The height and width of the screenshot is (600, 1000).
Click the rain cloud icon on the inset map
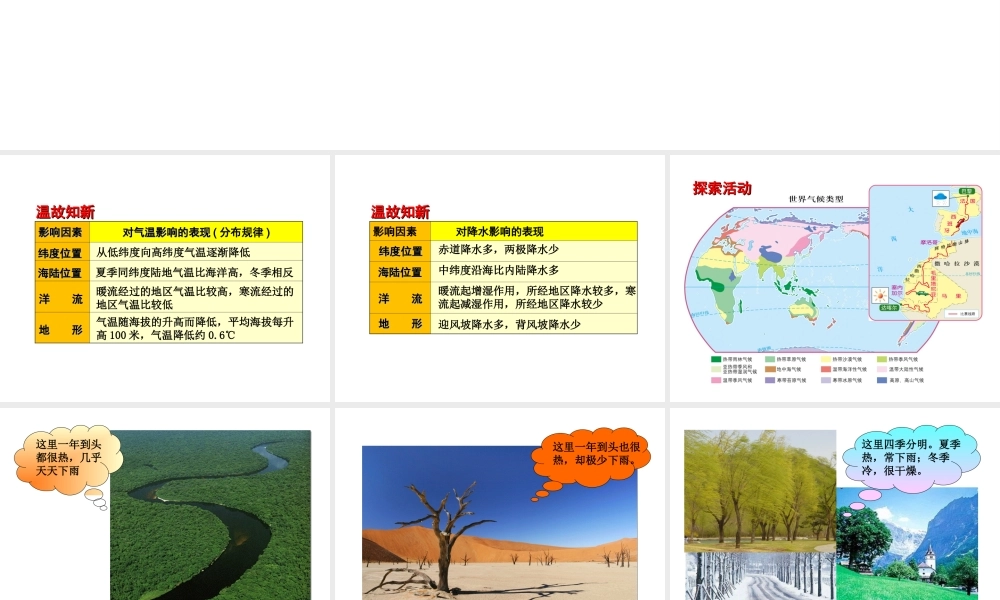point(941,198)
